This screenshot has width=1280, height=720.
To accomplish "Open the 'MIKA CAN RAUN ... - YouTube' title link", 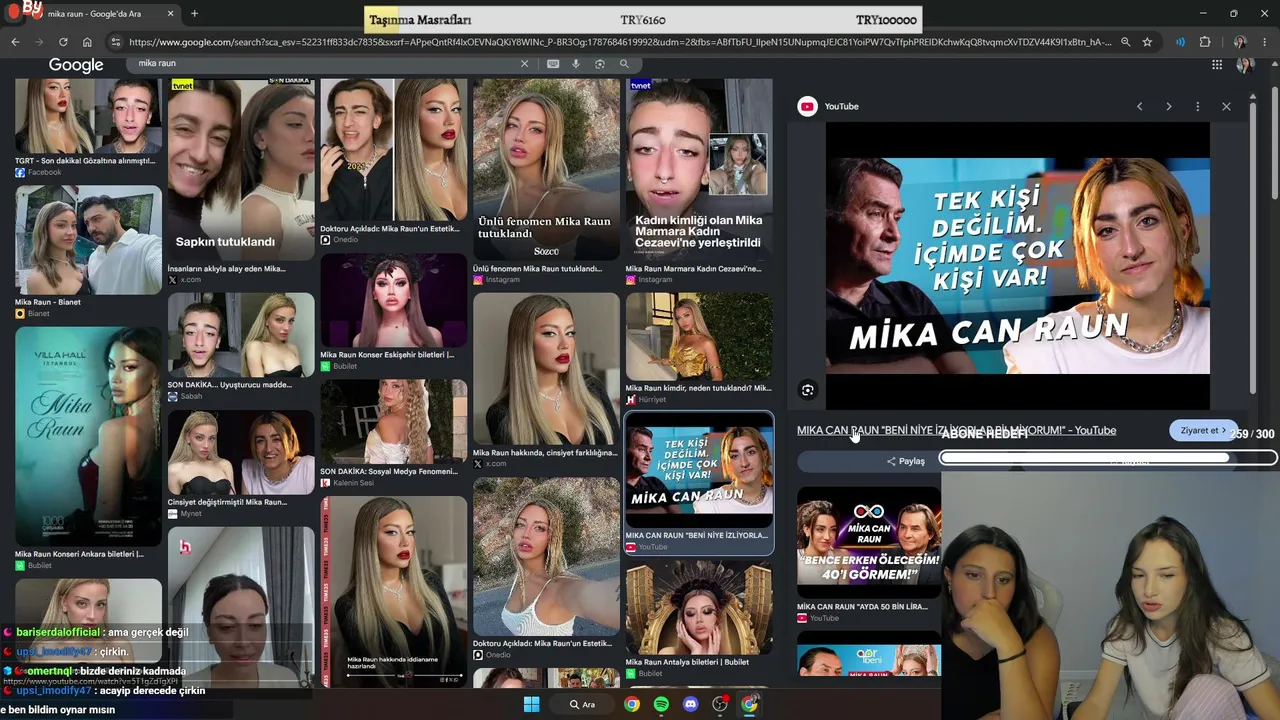I will point(956,431).
